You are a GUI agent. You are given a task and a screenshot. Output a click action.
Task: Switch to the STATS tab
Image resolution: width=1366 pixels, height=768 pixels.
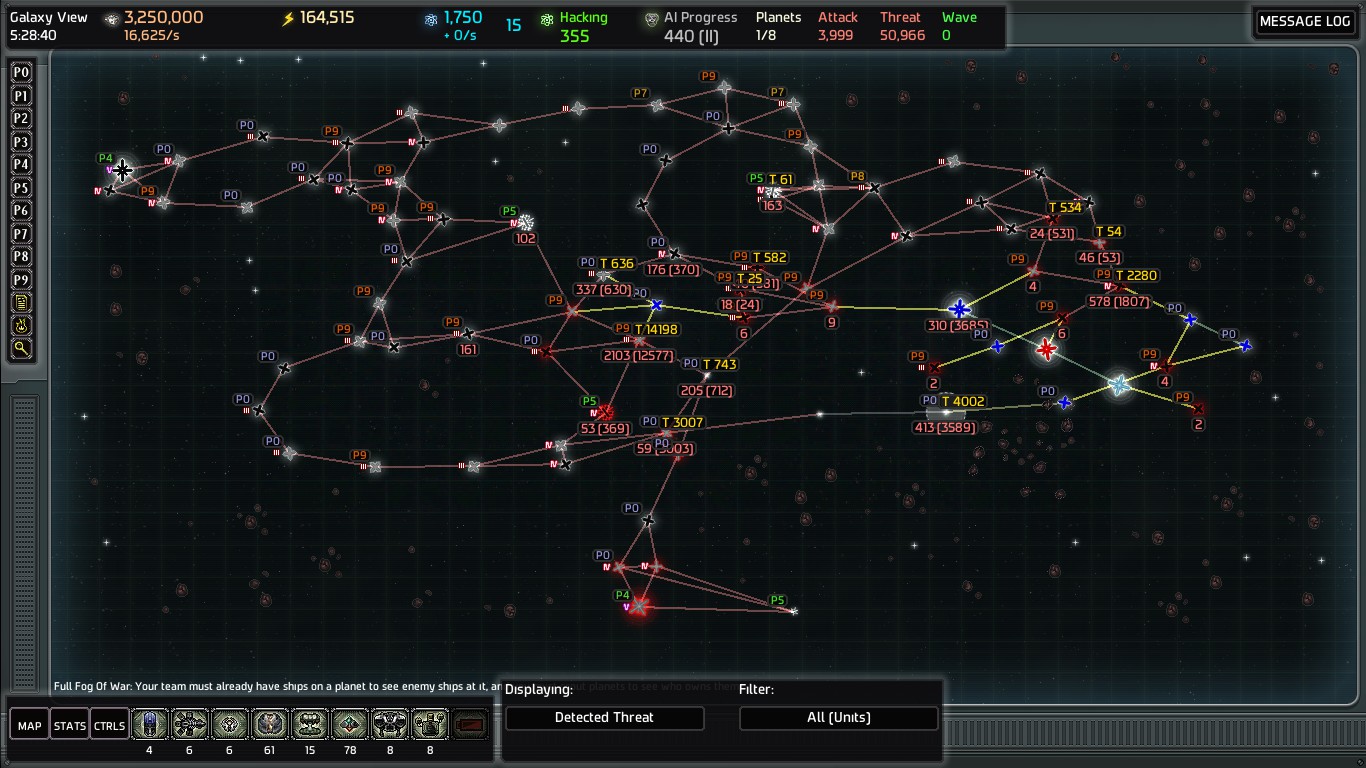pyautogui.click(x=70, y=725)
